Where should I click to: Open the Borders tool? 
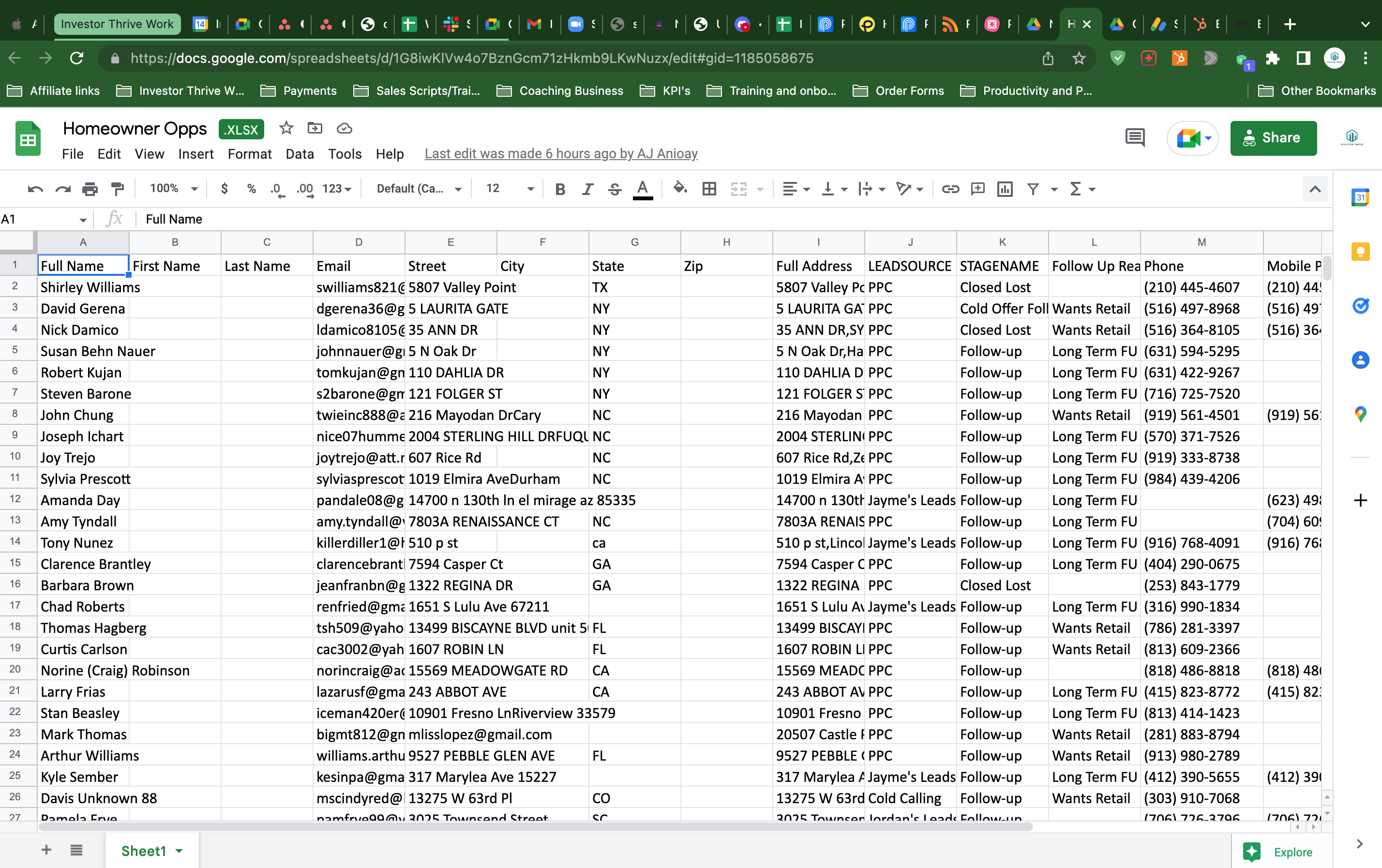[709, 189]
